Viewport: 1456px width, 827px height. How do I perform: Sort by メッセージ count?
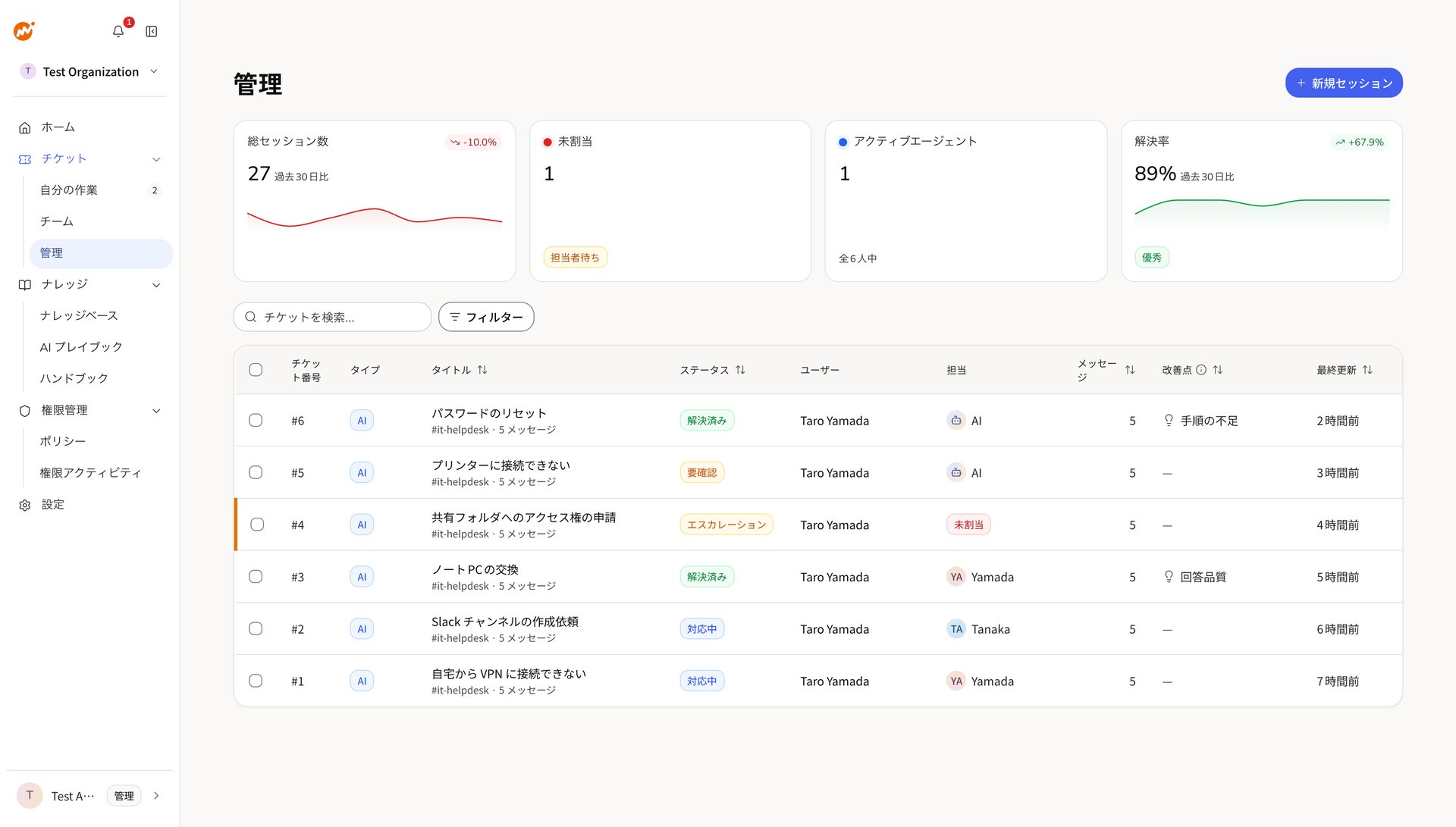[1130, 370]
